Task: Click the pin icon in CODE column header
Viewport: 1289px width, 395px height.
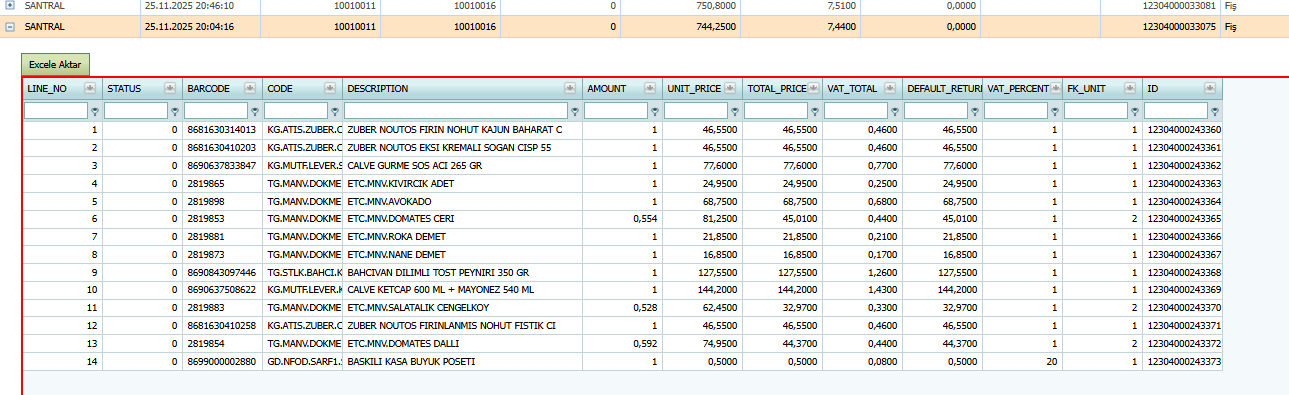Action: [330, 89]
